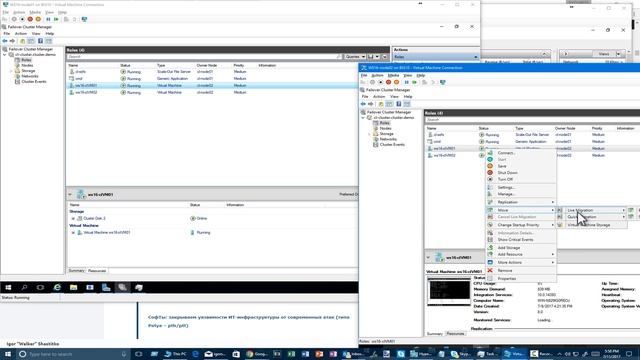Switch to Summary tab in left details pane
The width and height of the screenshot is (640, 360).
pyautogui.click(x=76, y=271)
